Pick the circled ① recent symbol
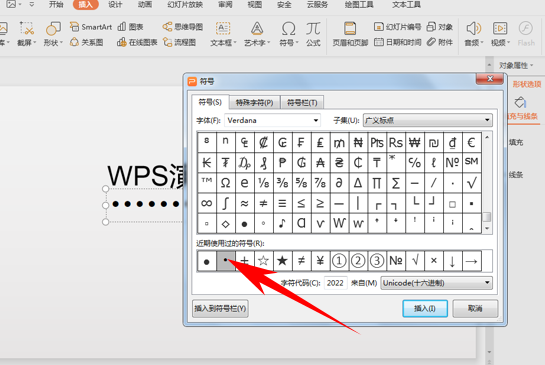Image resolution: width=545 pixels, height=365 pixels. pyautogui.click(x=339, y=261)
